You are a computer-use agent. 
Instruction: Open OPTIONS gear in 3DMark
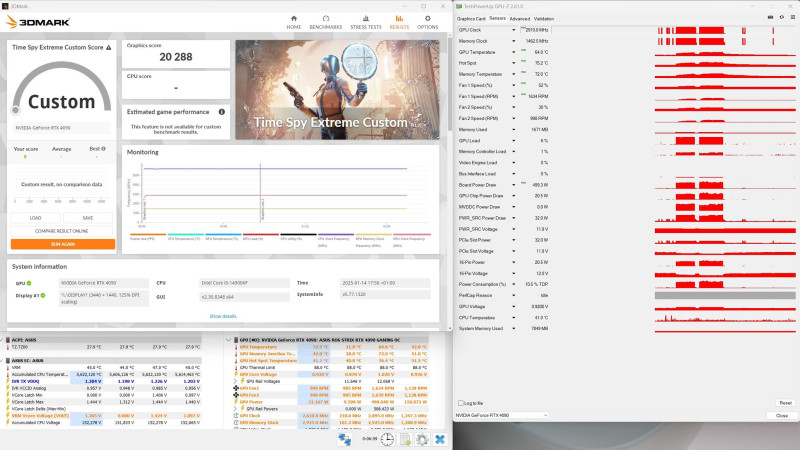pos(428,22)
